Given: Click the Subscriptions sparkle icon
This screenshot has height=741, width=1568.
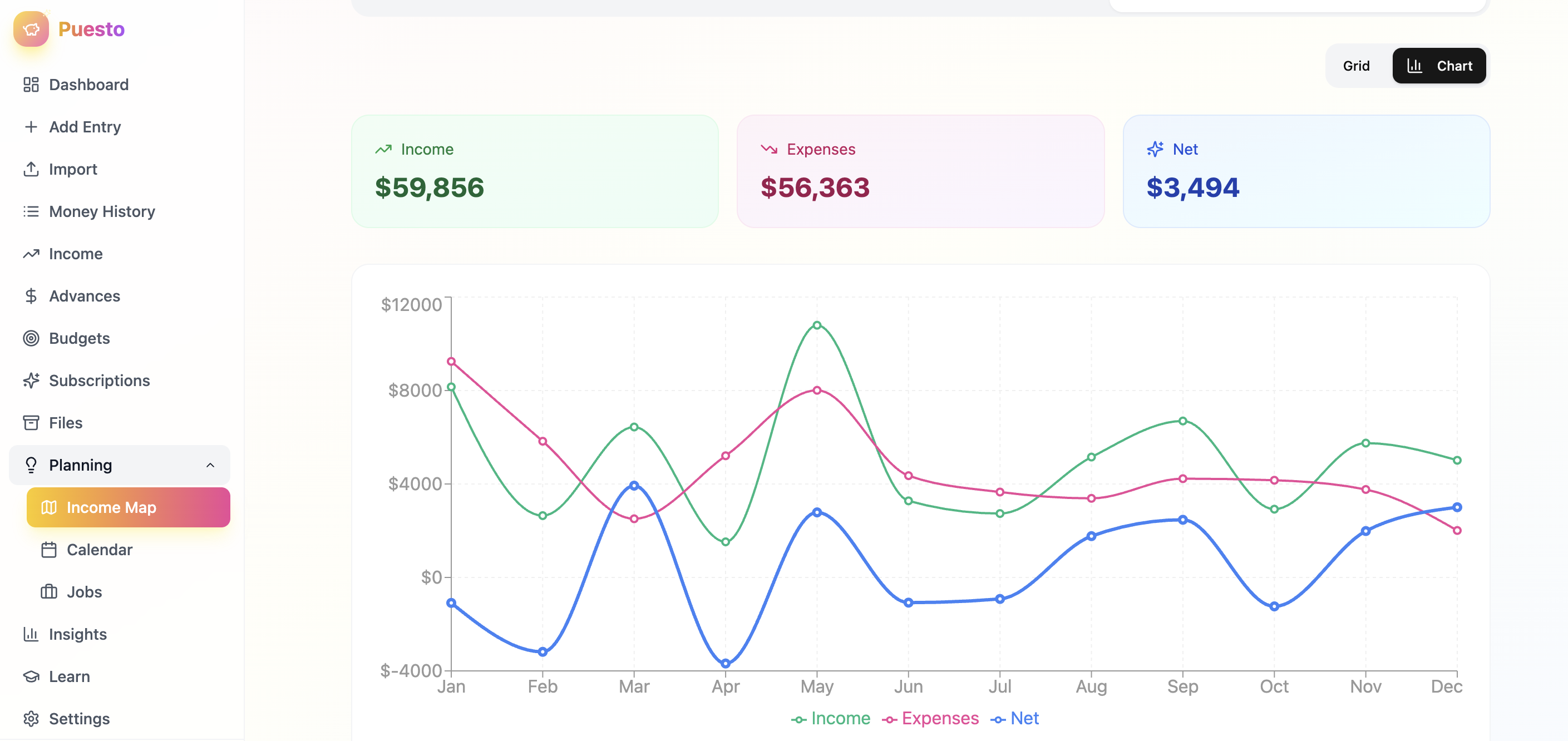Looking at the screenshot, I should [x=31, y=381].
